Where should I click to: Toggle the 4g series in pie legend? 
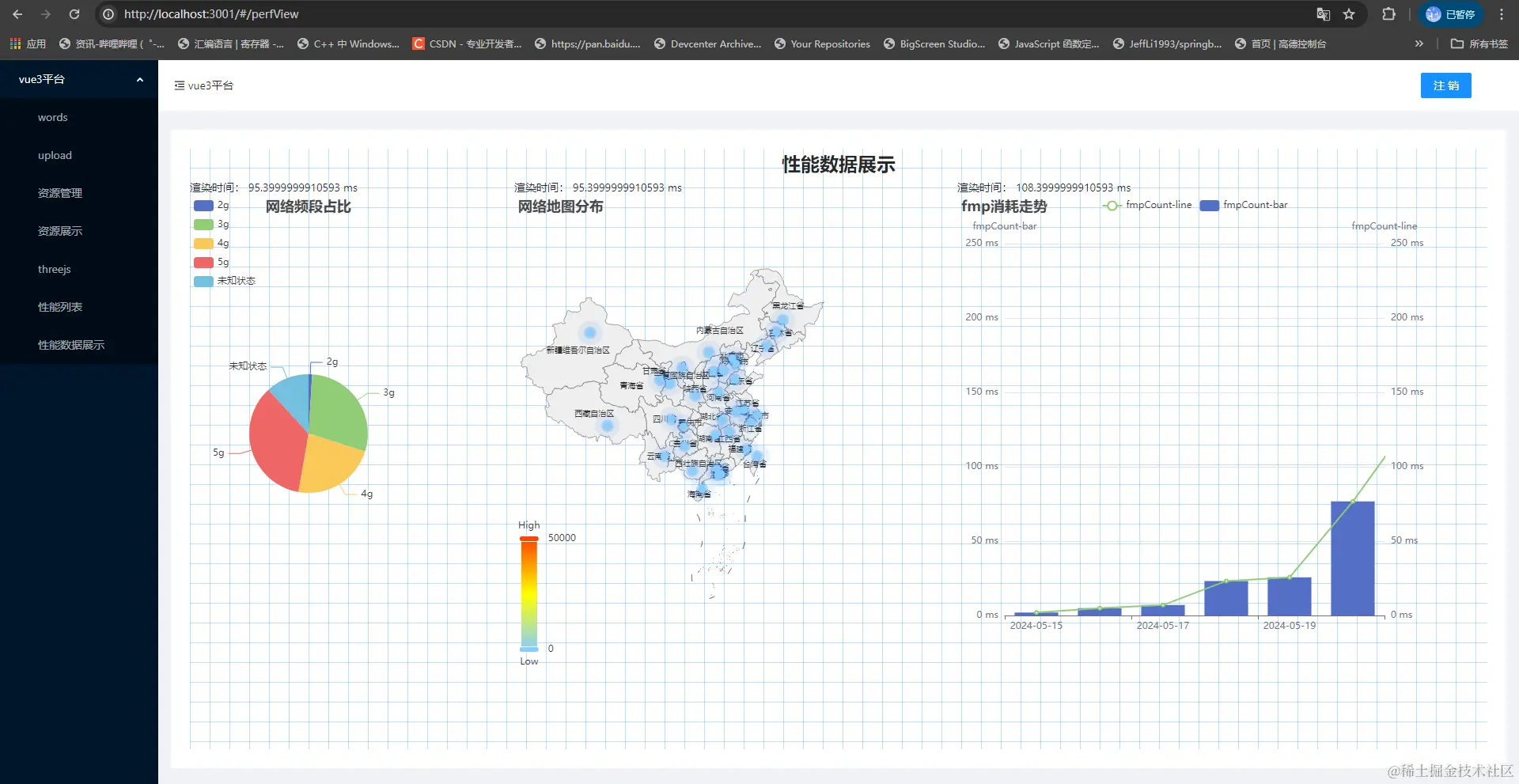click(211, 244)
